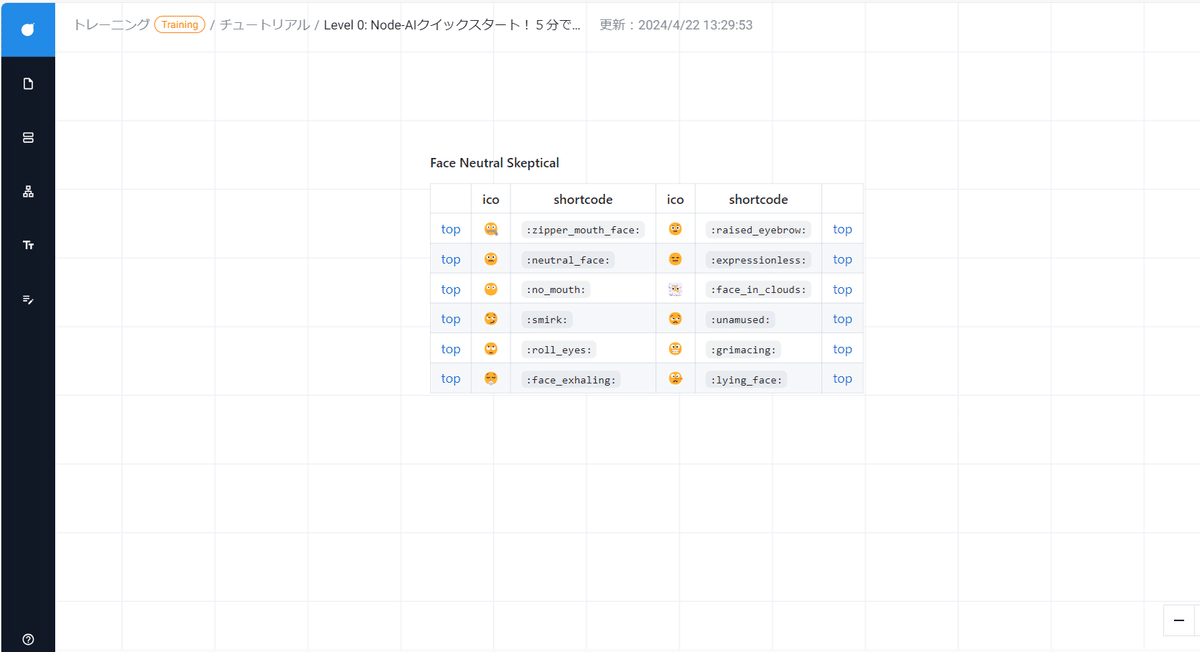This screenshot has height=652, width=1200.
Task: Follow the top link left of :neutral_face:
Action: [x=451, y=259]
